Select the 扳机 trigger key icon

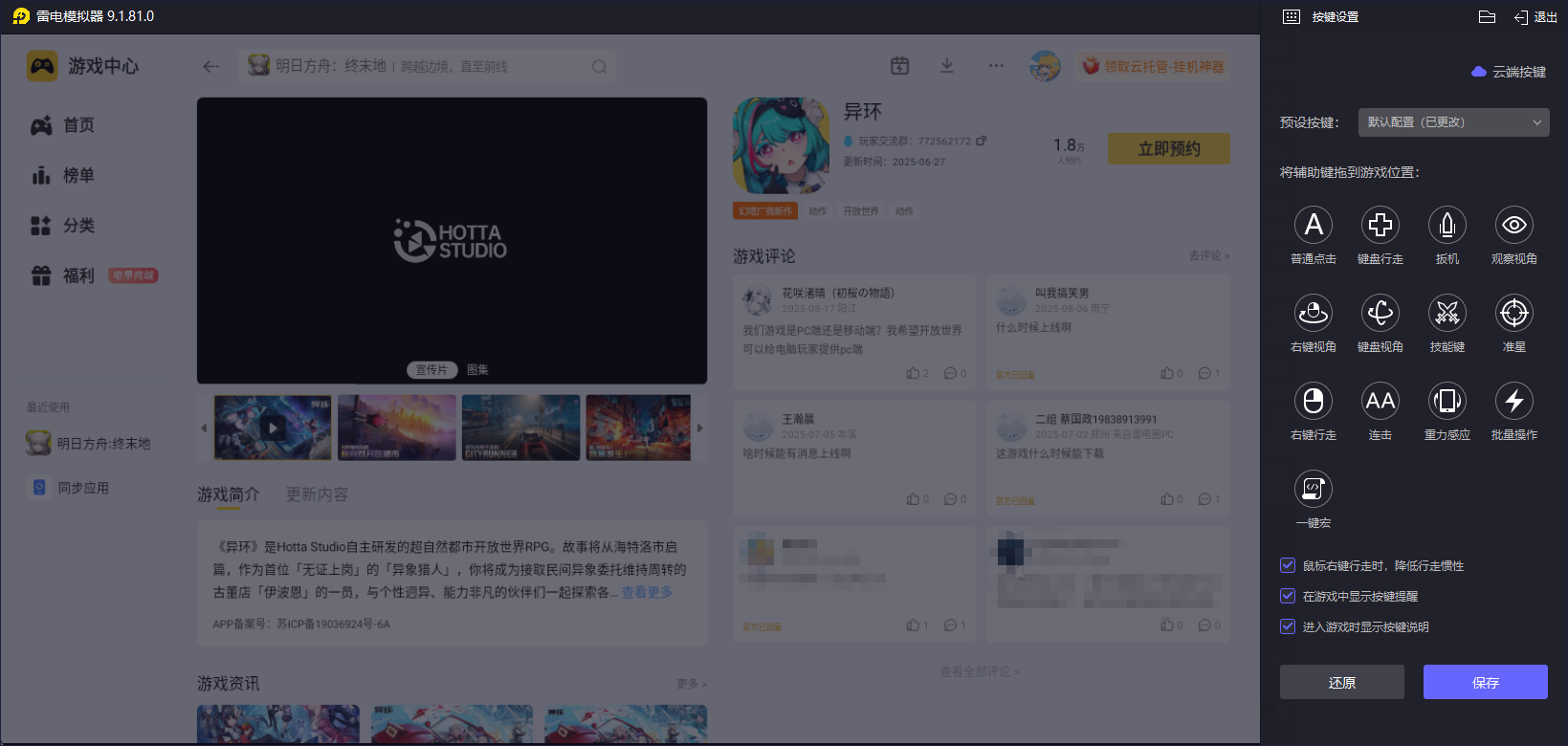1447,225
